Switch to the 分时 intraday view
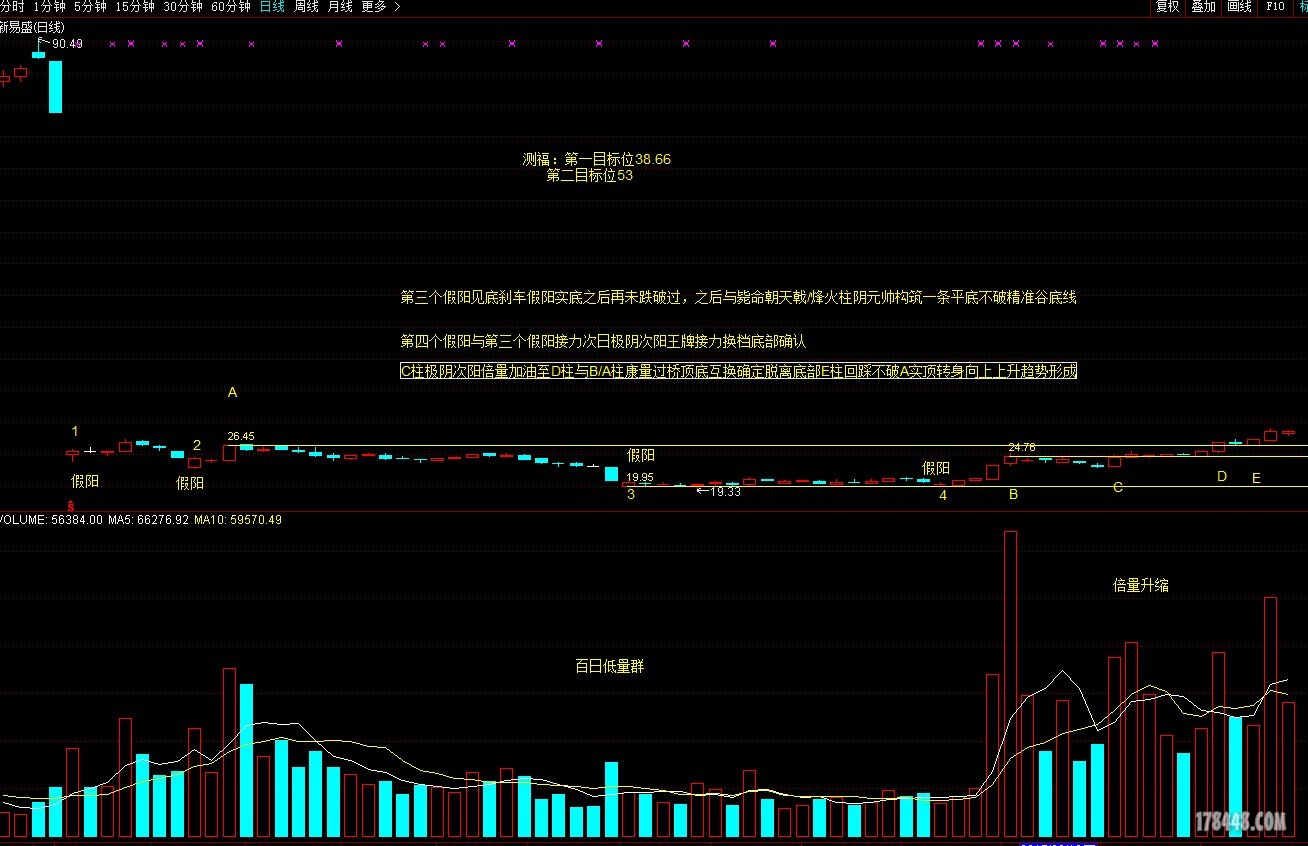The height and width of the screenshot is (846, 1308). pos(11,6)
